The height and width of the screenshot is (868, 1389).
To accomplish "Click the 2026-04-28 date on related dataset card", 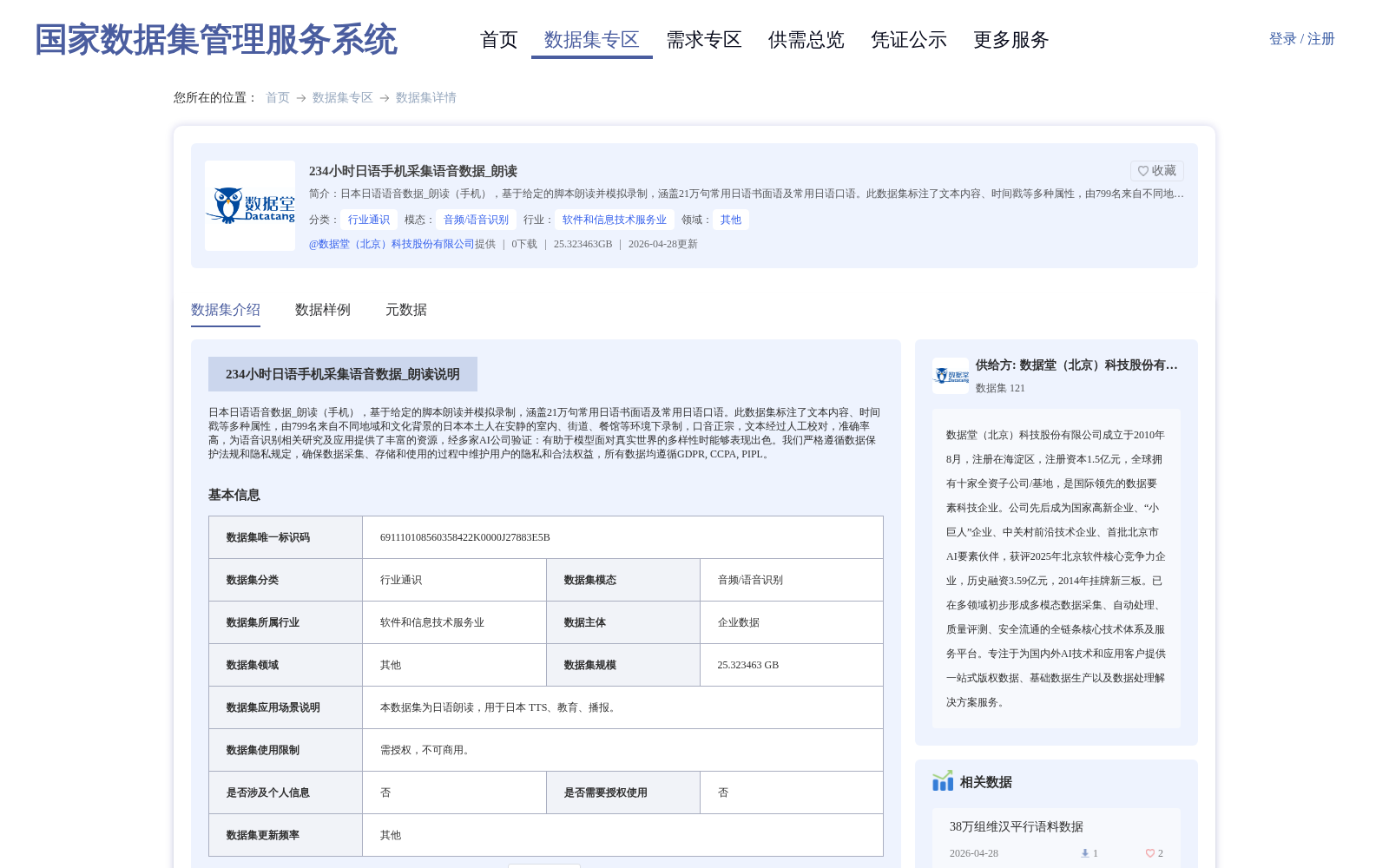I will coord(974,853).
